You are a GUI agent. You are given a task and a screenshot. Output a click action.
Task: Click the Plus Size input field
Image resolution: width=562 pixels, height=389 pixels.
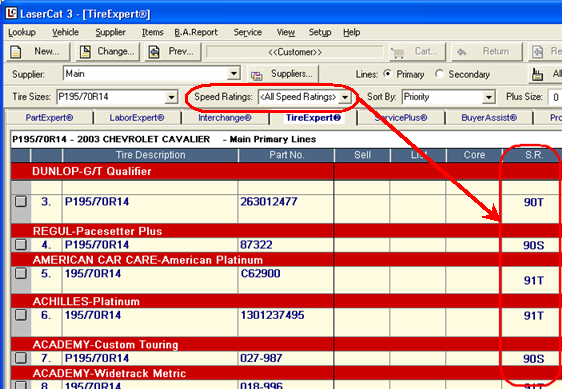tap(556, 97)
